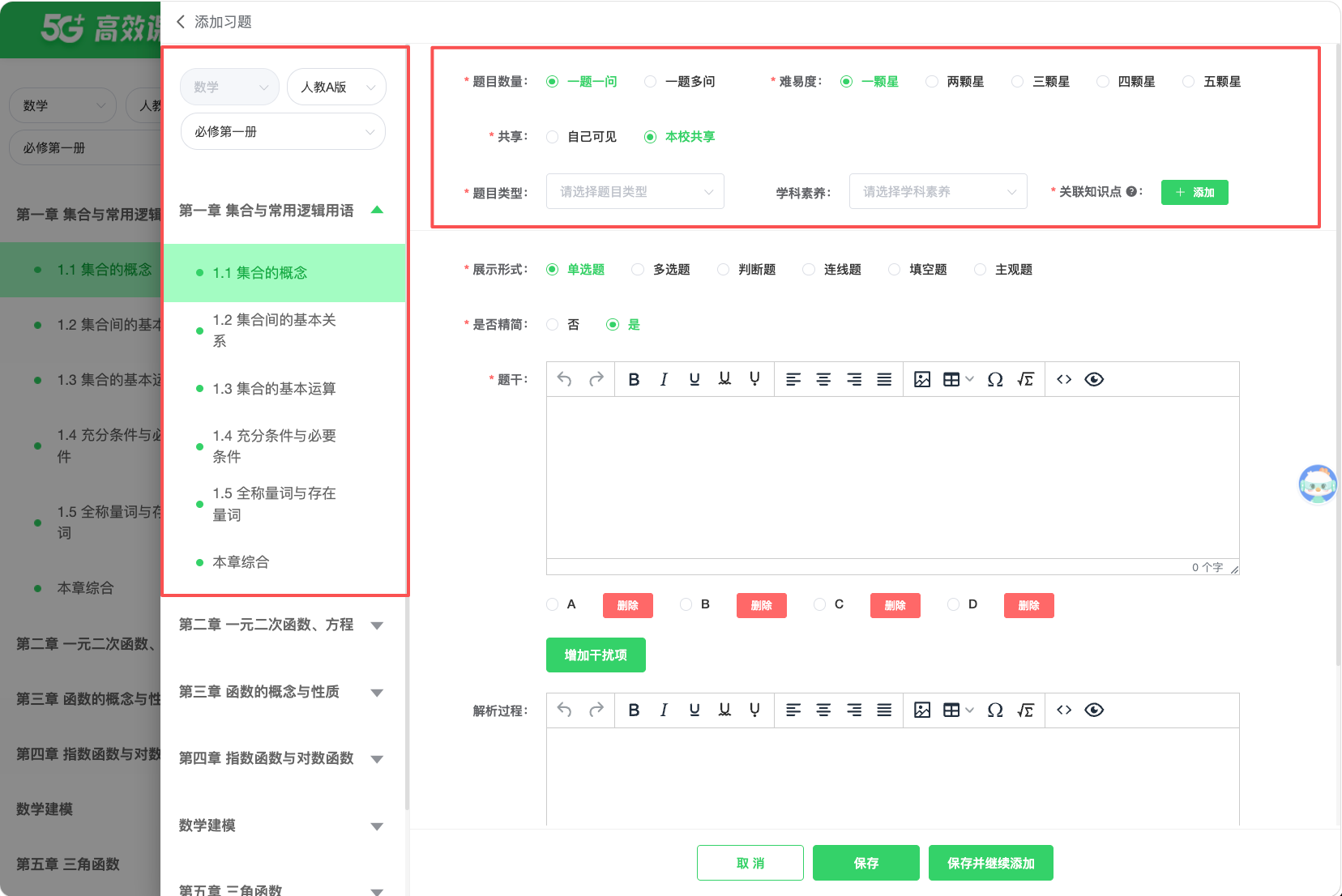Viewport: 1342px width, 896px height.
Task: Open the robot assistant avatar
Action: click(1318, 484)
